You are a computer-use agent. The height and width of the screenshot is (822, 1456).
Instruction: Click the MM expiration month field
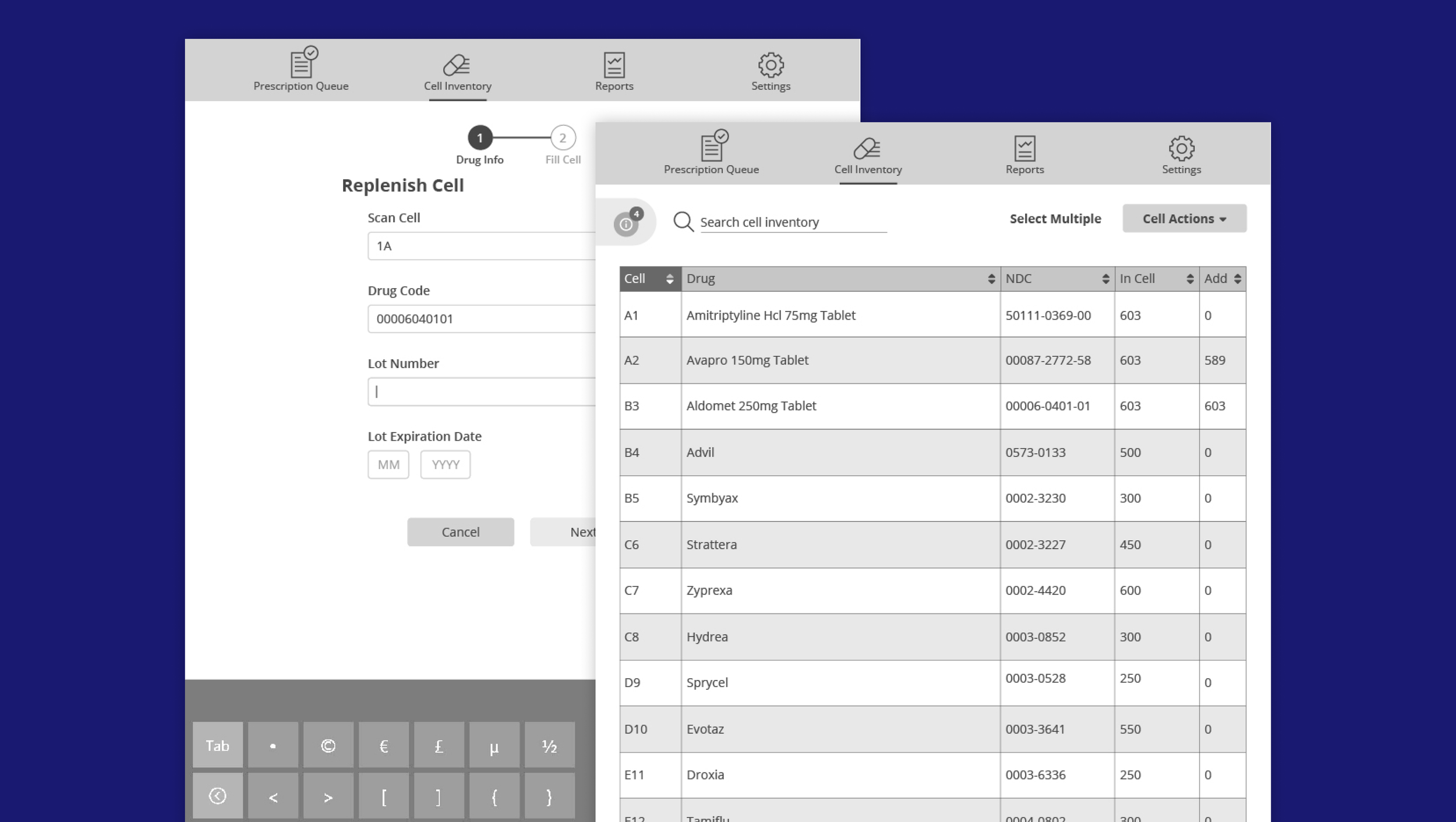[x=388, y=465]
